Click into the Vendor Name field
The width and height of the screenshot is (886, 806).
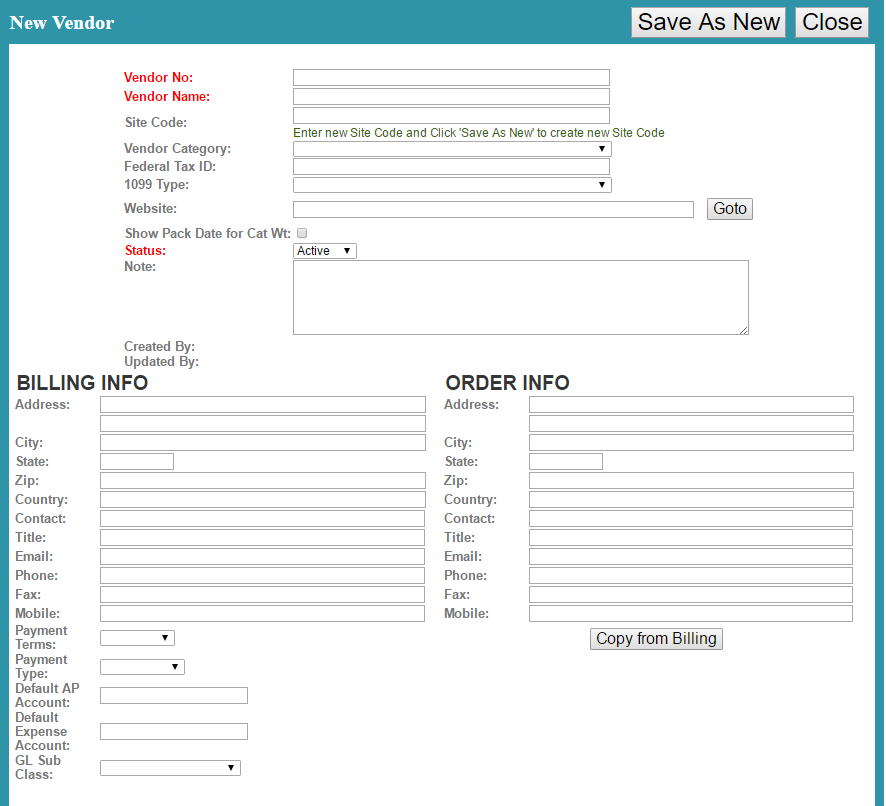tap(451, 97)
